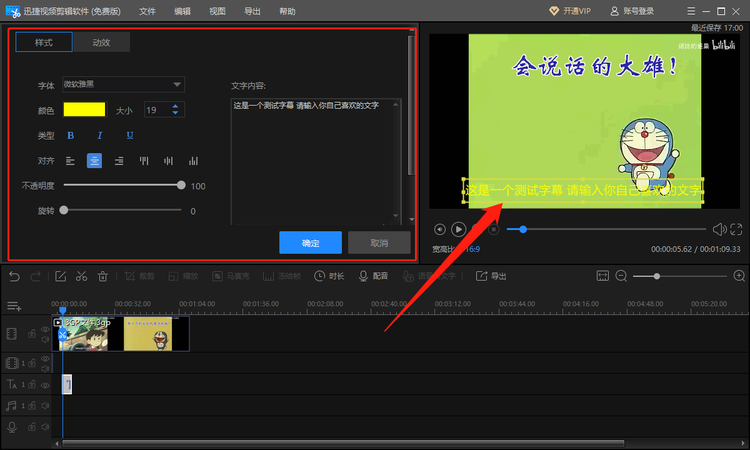This screenshot has height=450, width=750.
Task: Center-align subtitle text horizontally
Action: (x=94, y=161)
